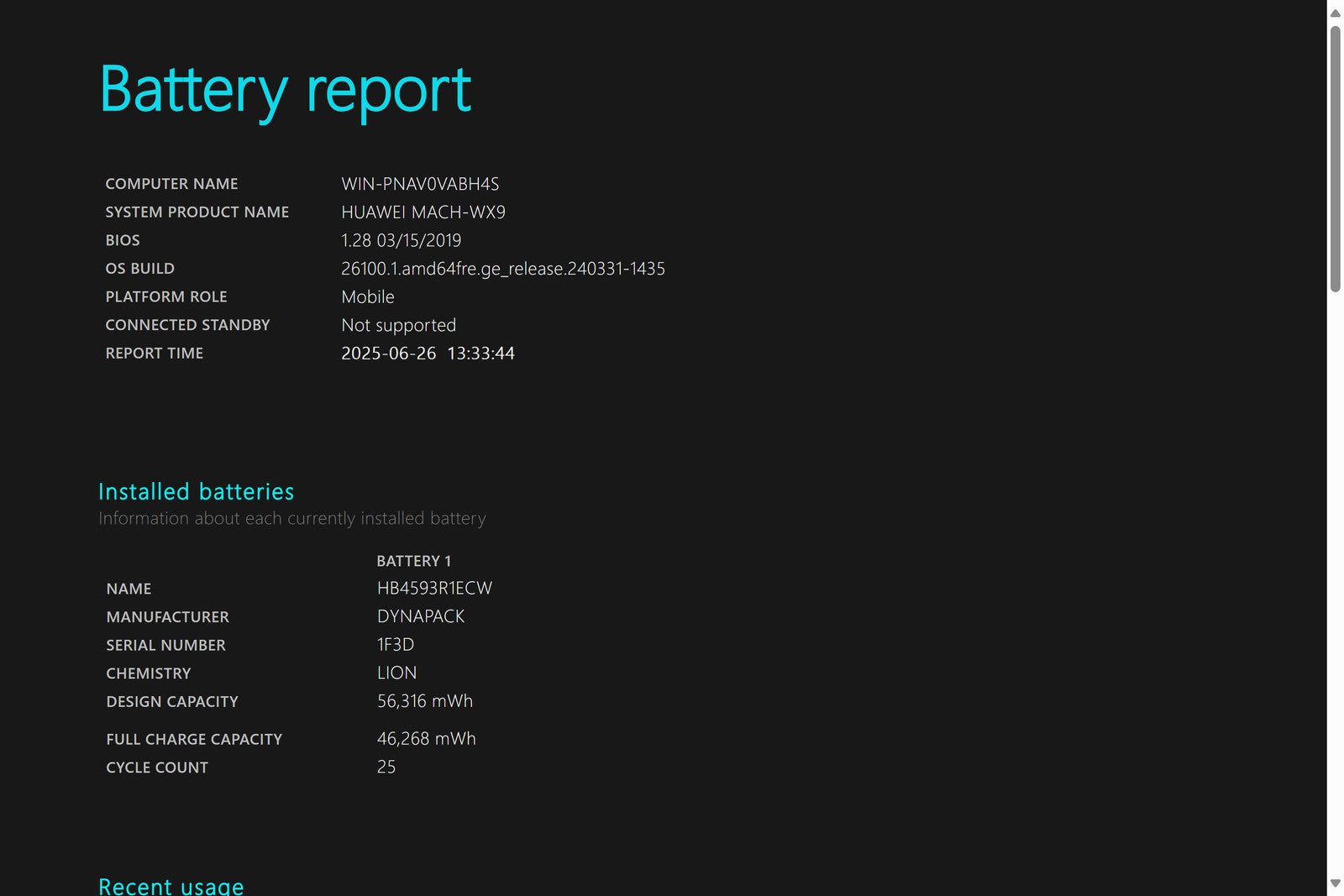This screenshot has width=1344, height=896.
Task: Select OS build 26100.1.amd64fre.ge_release value
Action: (503, 269)
